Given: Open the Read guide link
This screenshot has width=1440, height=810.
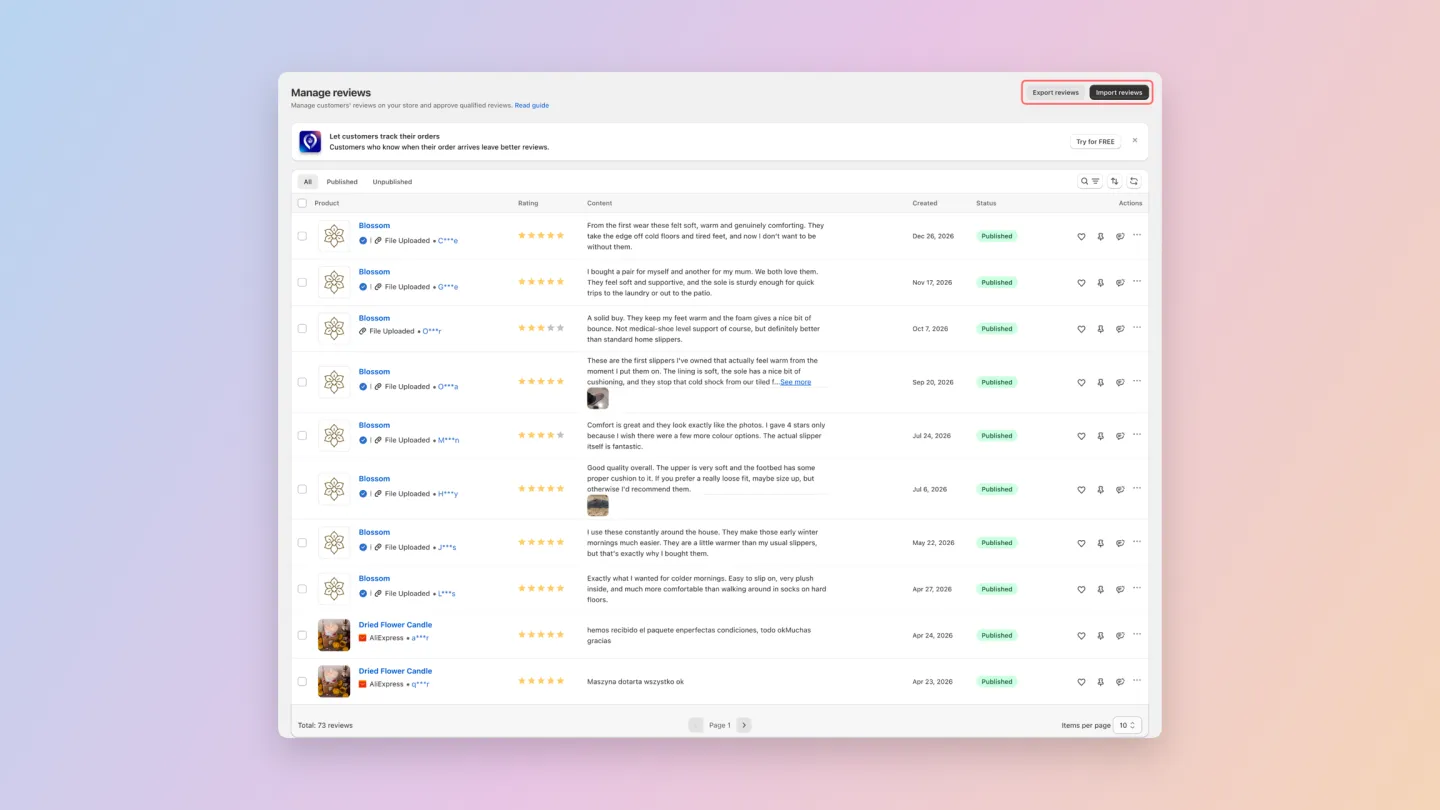Looking at the screenshot, I should (532, 105).
